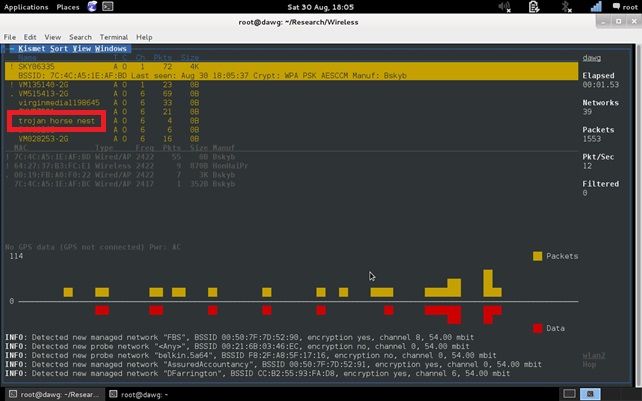Switch to second workspace in bottom panel
The image size is (642, 401).
[591, 394]
